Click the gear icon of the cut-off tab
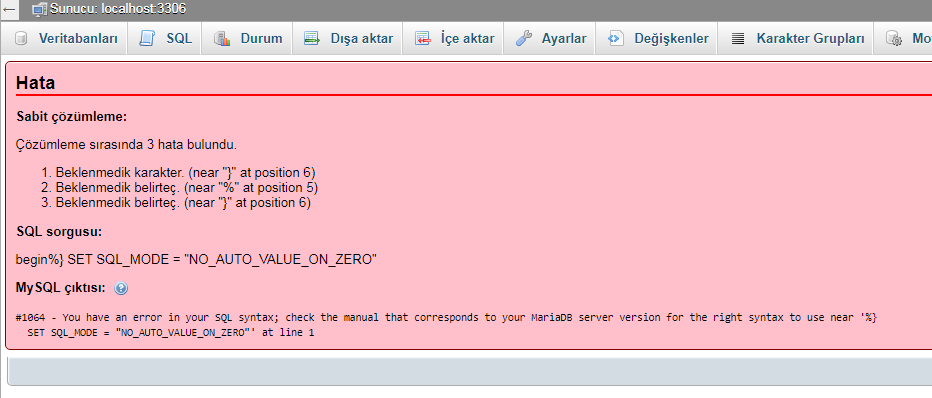 894,39
